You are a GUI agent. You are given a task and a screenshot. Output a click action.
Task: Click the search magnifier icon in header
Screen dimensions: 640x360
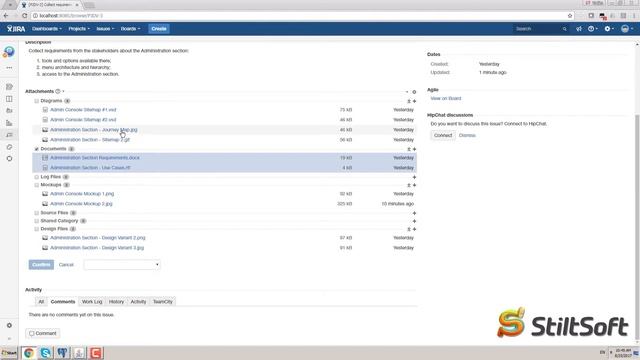tap(564, 29)
